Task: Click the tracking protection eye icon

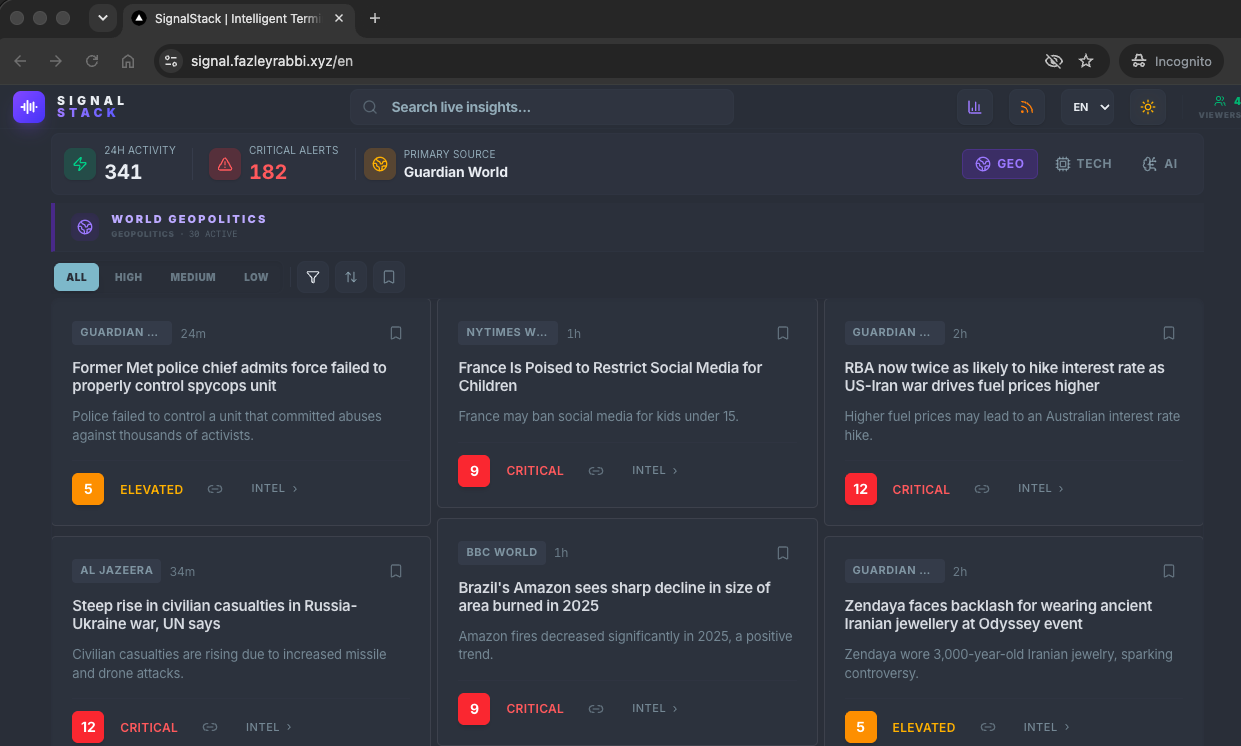Action: pyautogui.click(x=1053, y=61)
